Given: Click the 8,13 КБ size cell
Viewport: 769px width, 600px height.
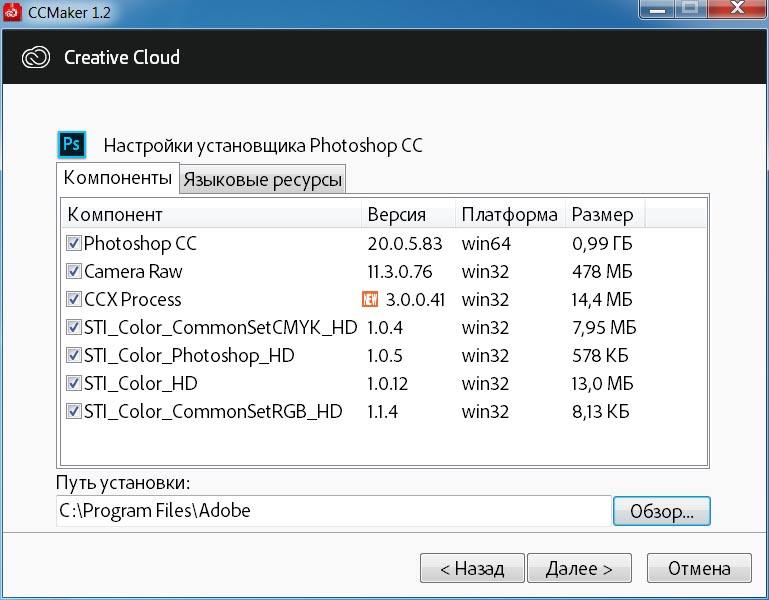Looking at the screenshot, I should (x=600, y=411).
